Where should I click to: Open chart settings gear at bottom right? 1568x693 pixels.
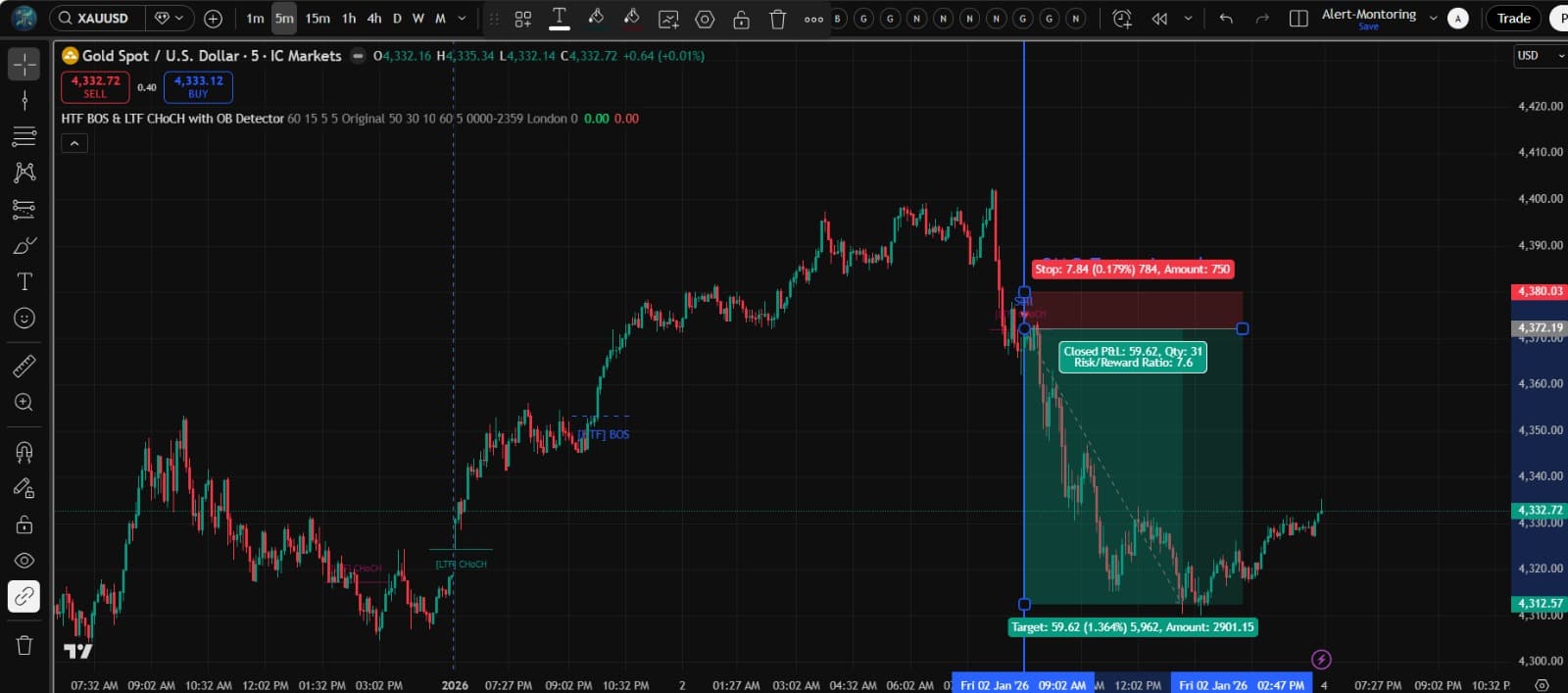pyautogui.click(x=1542, y=685)
